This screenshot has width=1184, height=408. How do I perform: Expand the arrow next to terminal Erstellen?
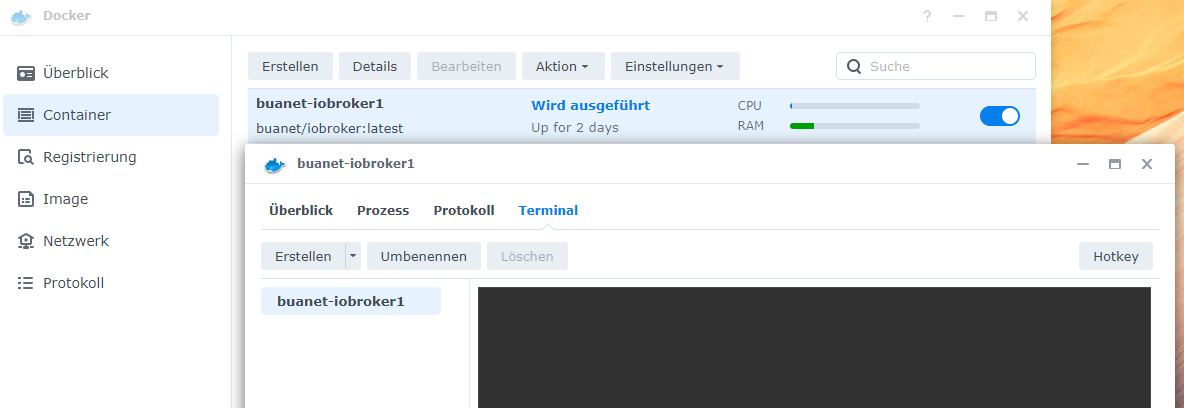click(353, 256)
